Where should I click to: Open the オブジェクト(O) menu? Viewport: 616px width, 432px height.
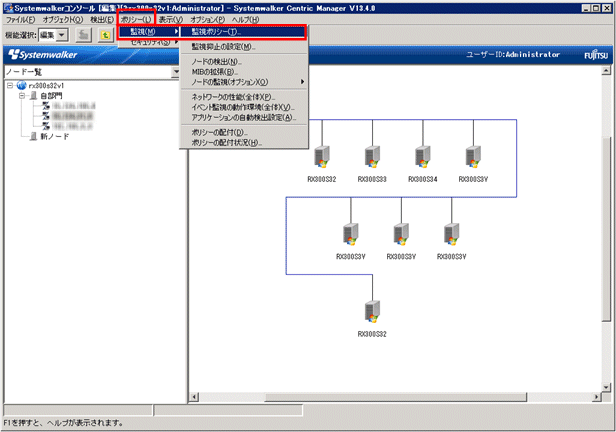[x=62, y=19]
